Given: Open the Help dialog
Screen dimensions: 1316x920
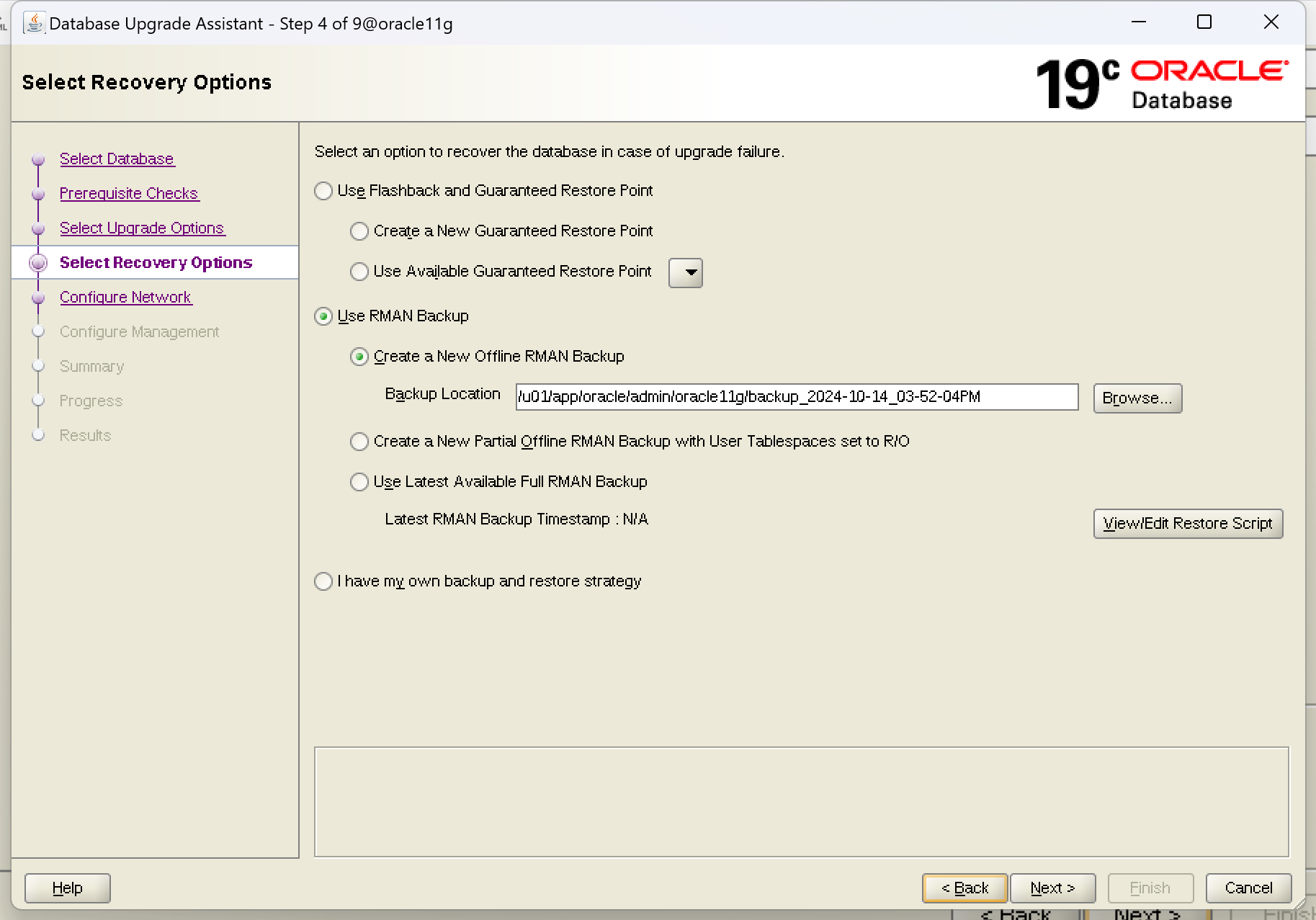Looking at the screenshot, I should tap(68, 888).
